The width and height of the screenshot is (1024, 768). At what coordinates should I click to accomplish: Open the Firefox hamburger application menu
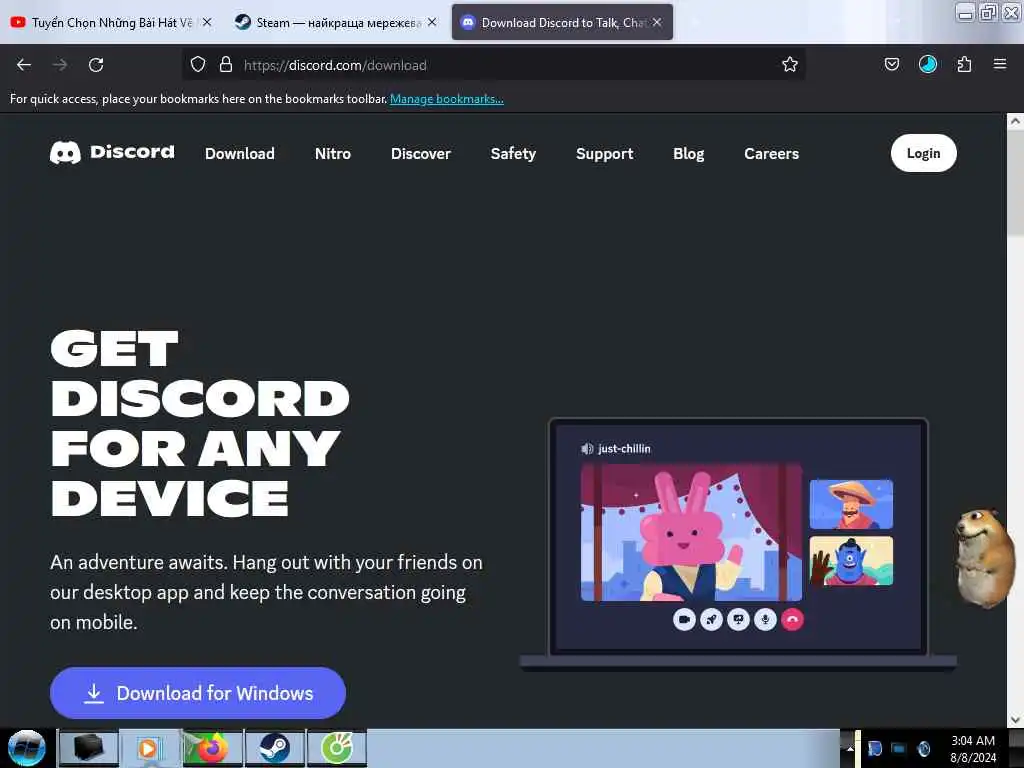[x=1000, y=64]
